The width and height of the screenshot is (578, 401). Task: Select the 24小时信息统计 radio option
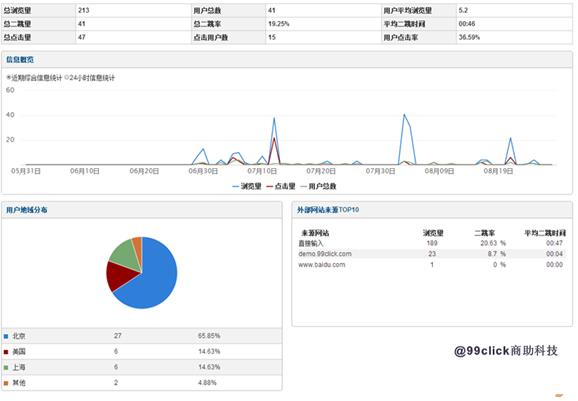click(90, 78)
